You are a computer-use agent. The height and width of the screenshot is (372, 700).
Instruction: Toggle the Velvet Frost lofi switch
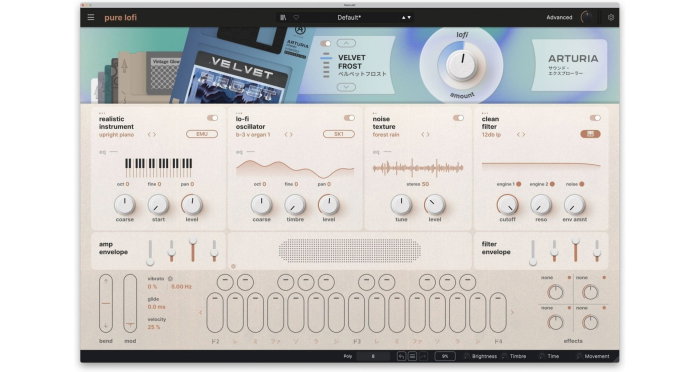326,43
